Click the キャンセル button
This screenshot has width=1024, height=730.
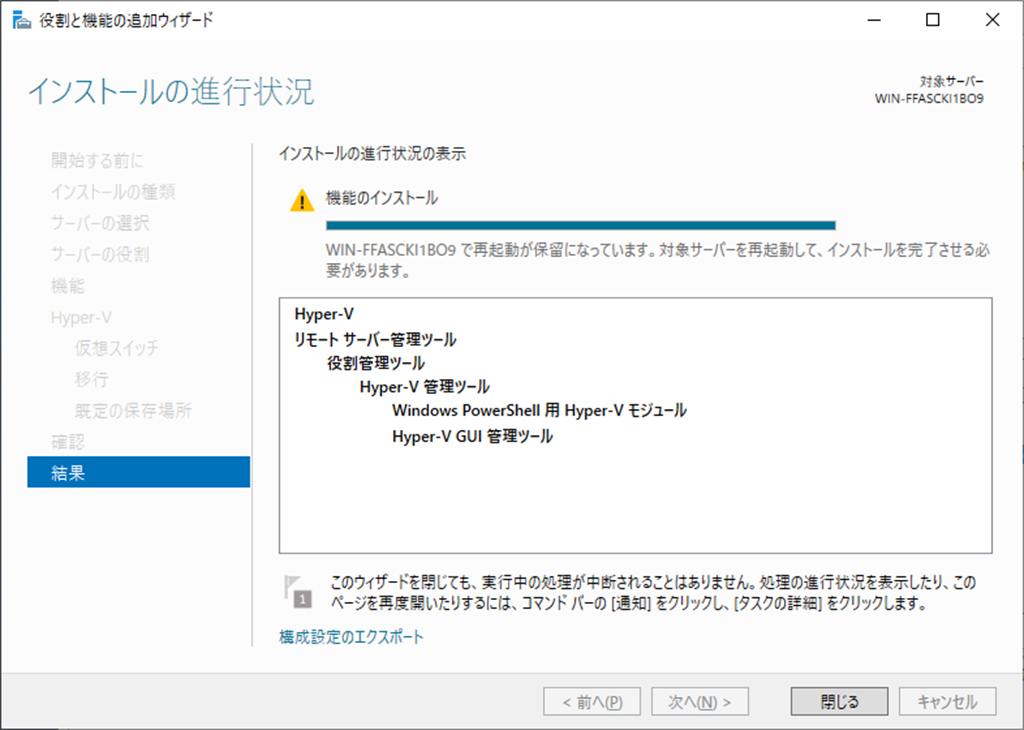click(947, 702)
